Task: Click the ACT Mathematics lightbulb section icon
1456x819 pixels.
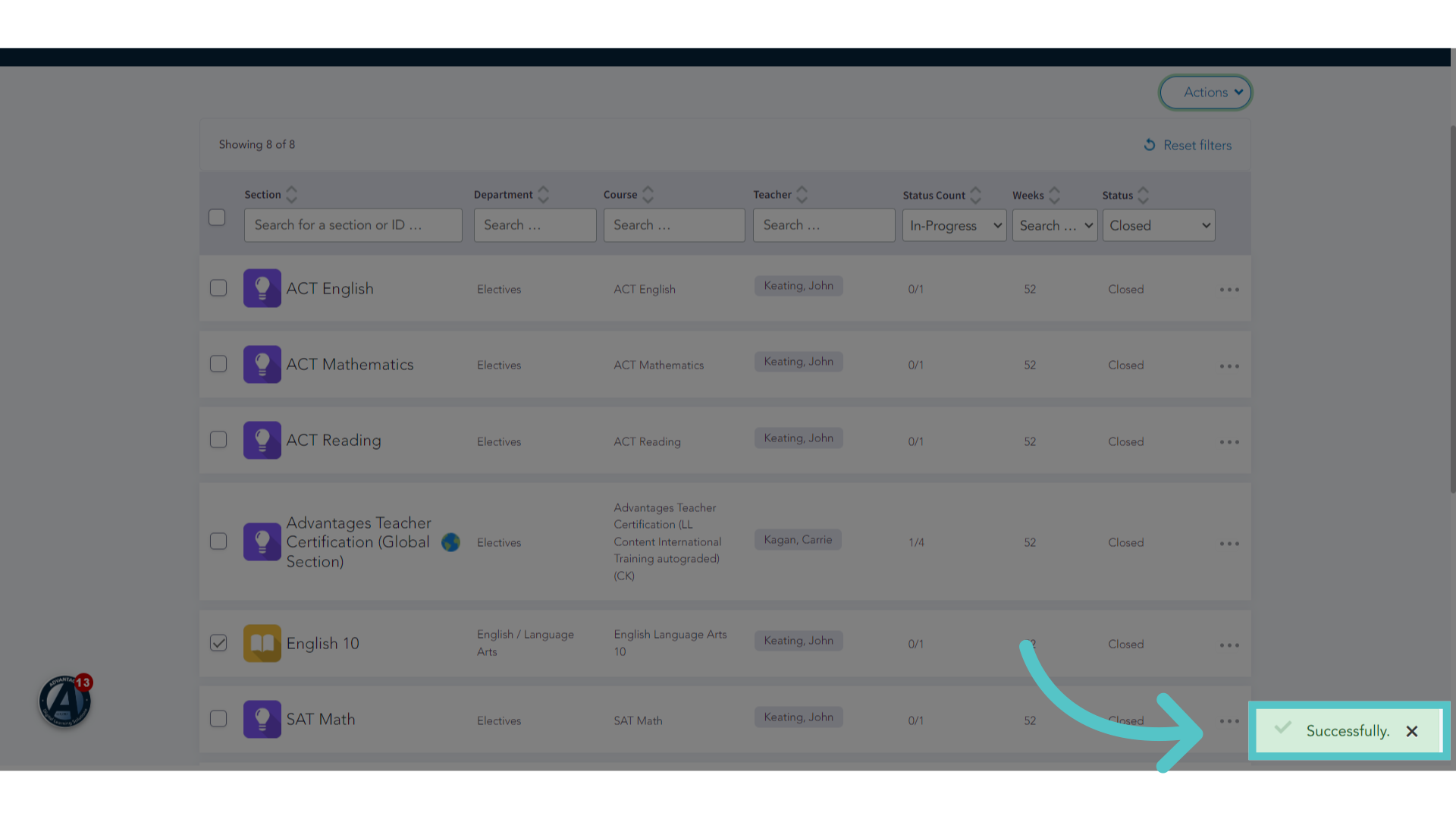Action: pos(262,364)
